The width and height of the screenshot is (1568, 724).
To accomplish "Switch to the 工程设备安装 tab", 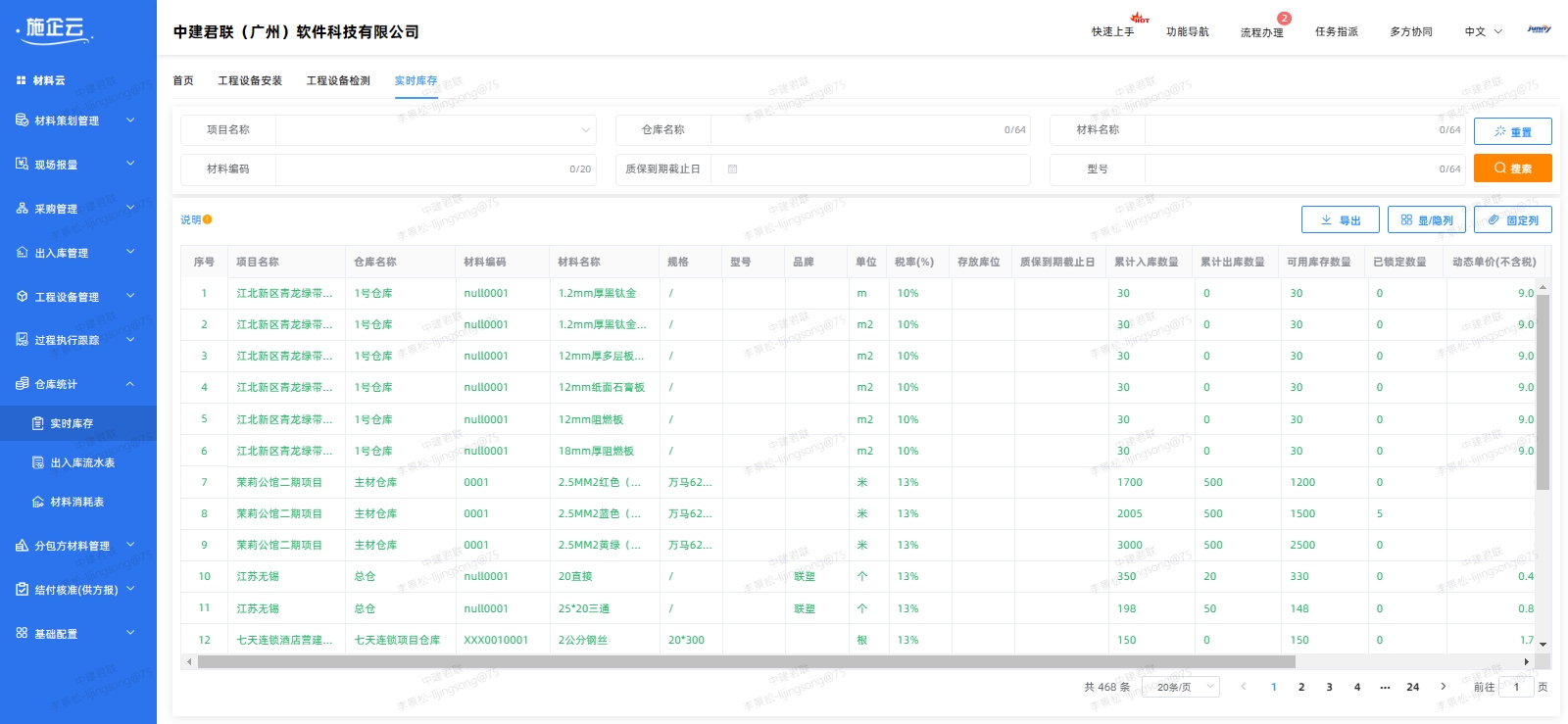I will click(250, 80).
